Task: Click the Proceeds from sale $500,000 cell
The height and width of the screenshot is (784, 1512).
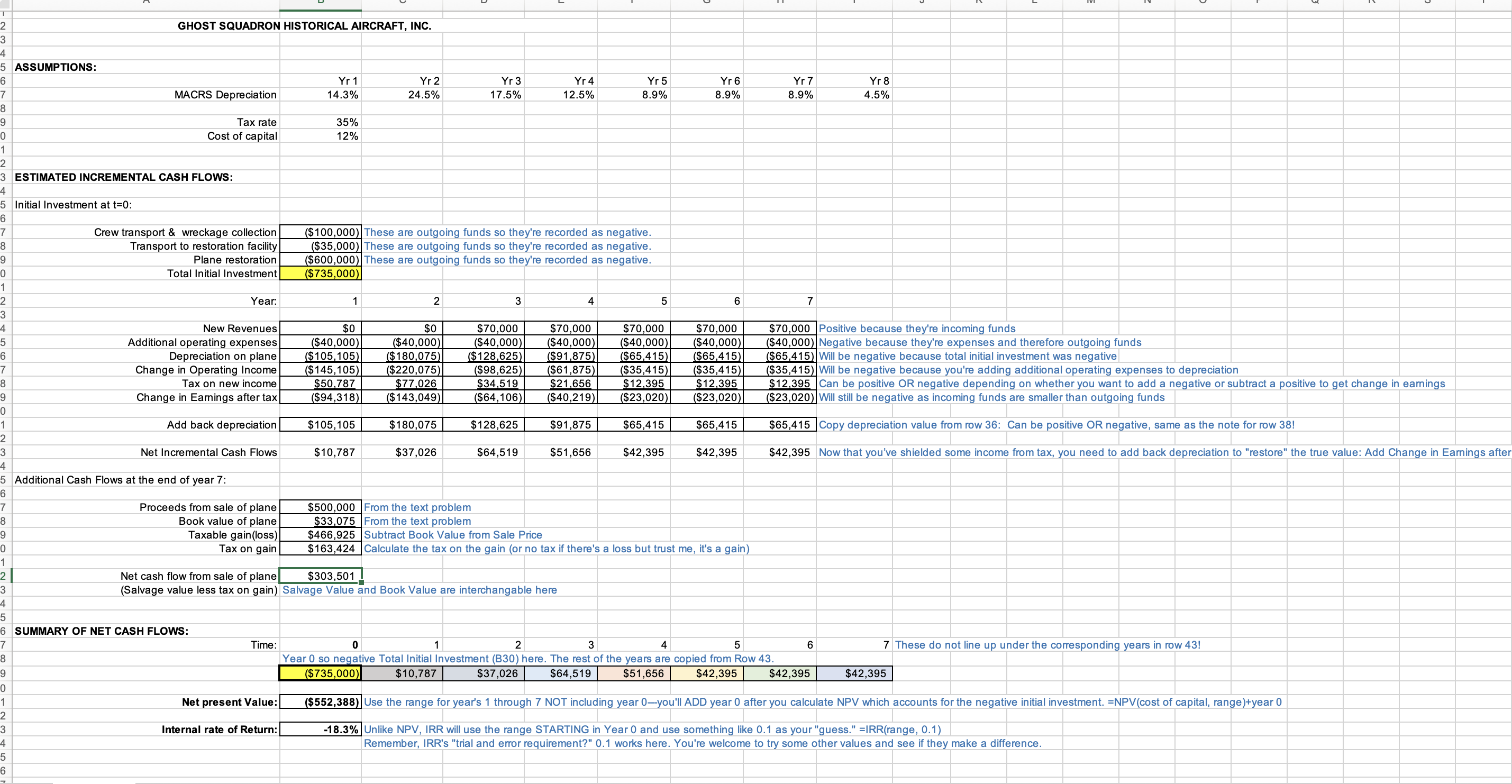Action: point(331,508)
